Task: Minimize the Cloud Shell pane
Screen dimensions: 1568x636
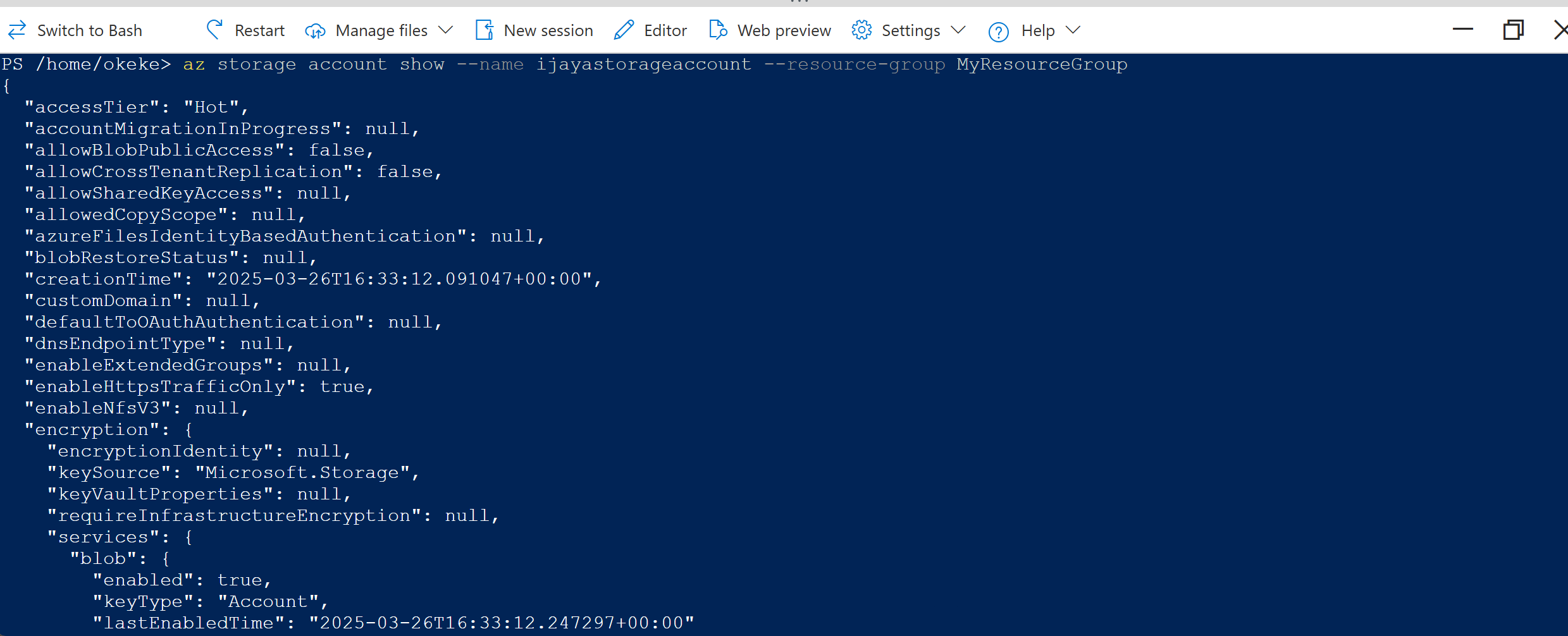Action: click(1463, 29)
